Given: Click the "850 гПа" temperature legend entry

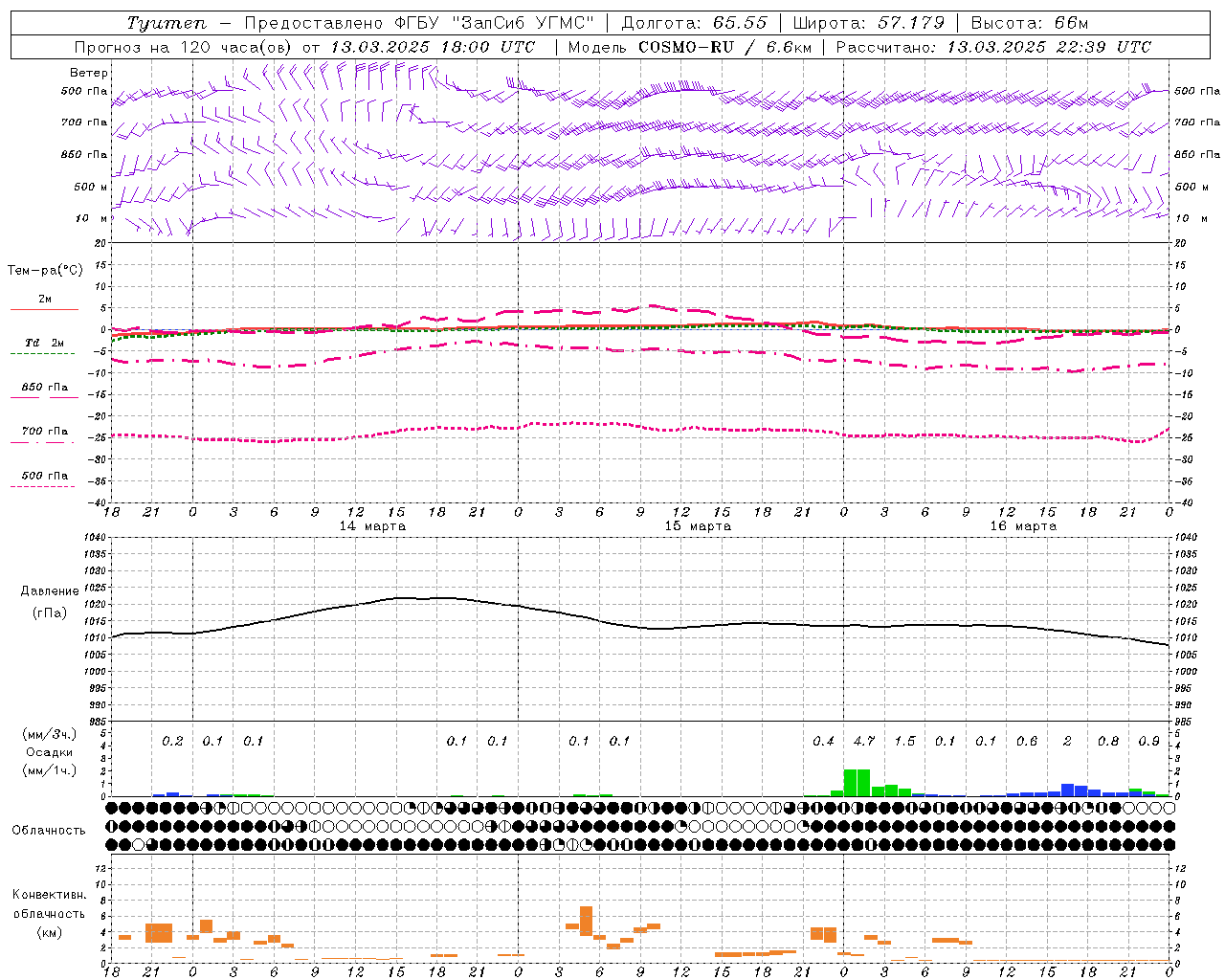Looking at the screenshot, I should point(45,388).
